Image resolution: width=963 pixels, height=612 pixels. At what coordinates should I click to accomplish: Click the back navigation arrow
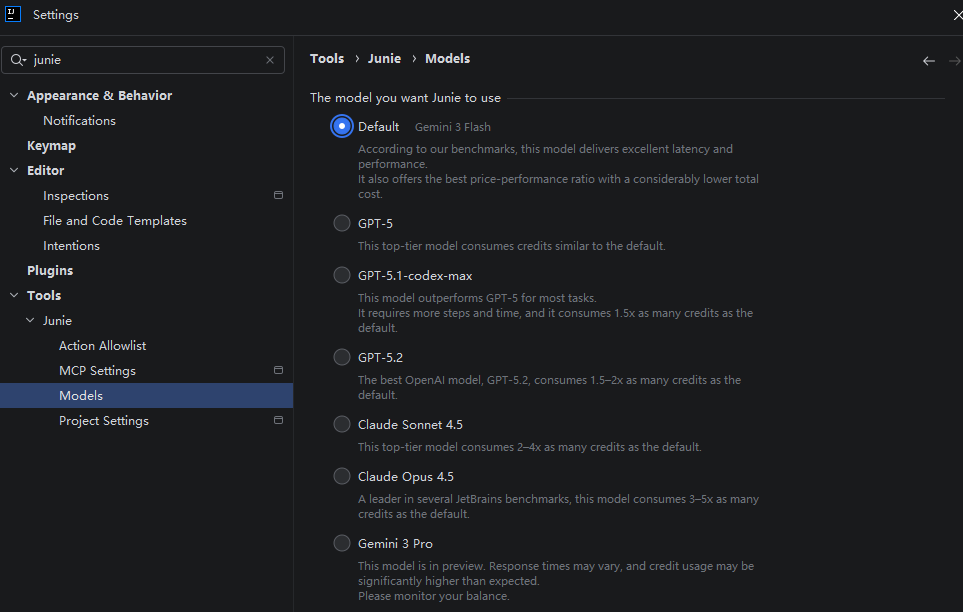tap(928, 61)
